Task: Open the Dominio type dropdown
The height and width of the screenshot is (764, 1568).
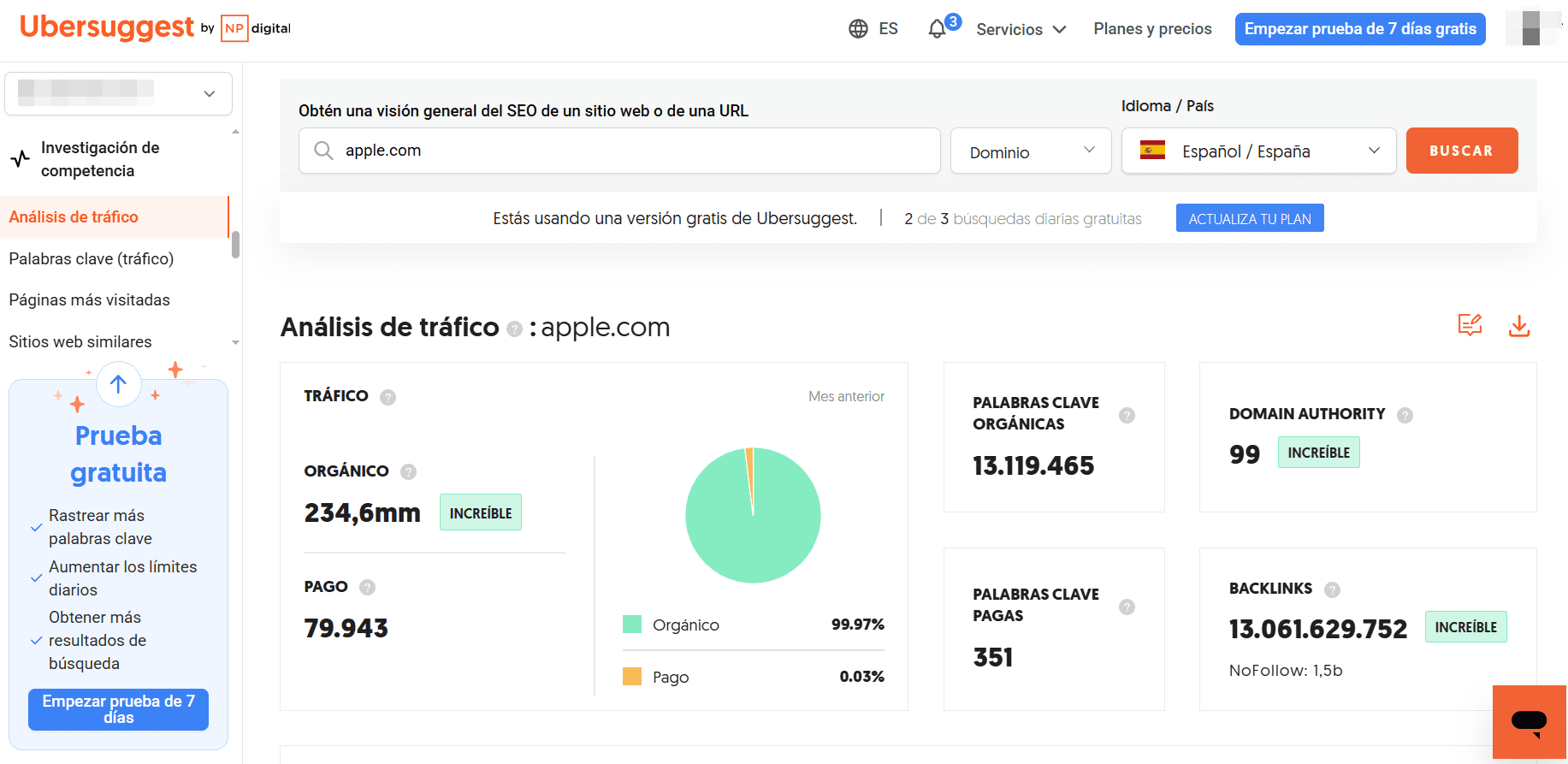Action: coord(1030,151)
